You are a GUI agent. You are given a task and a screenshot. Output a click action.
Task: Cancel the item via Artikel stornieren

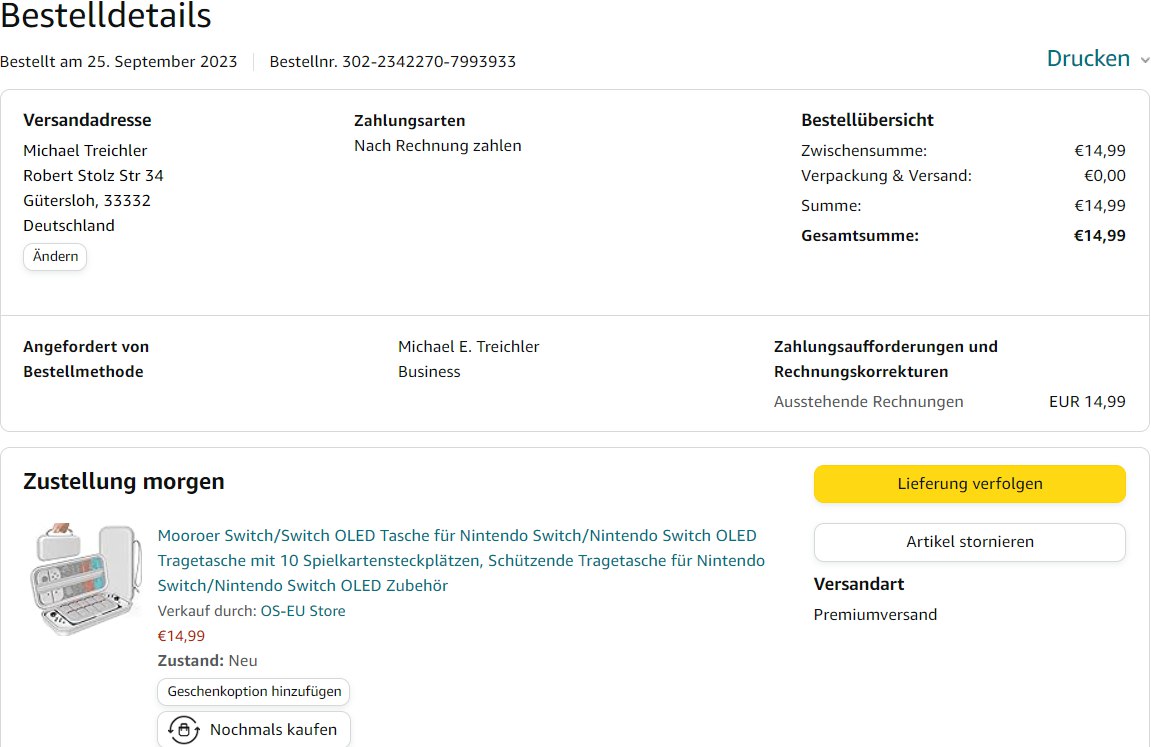coord(969,542)
